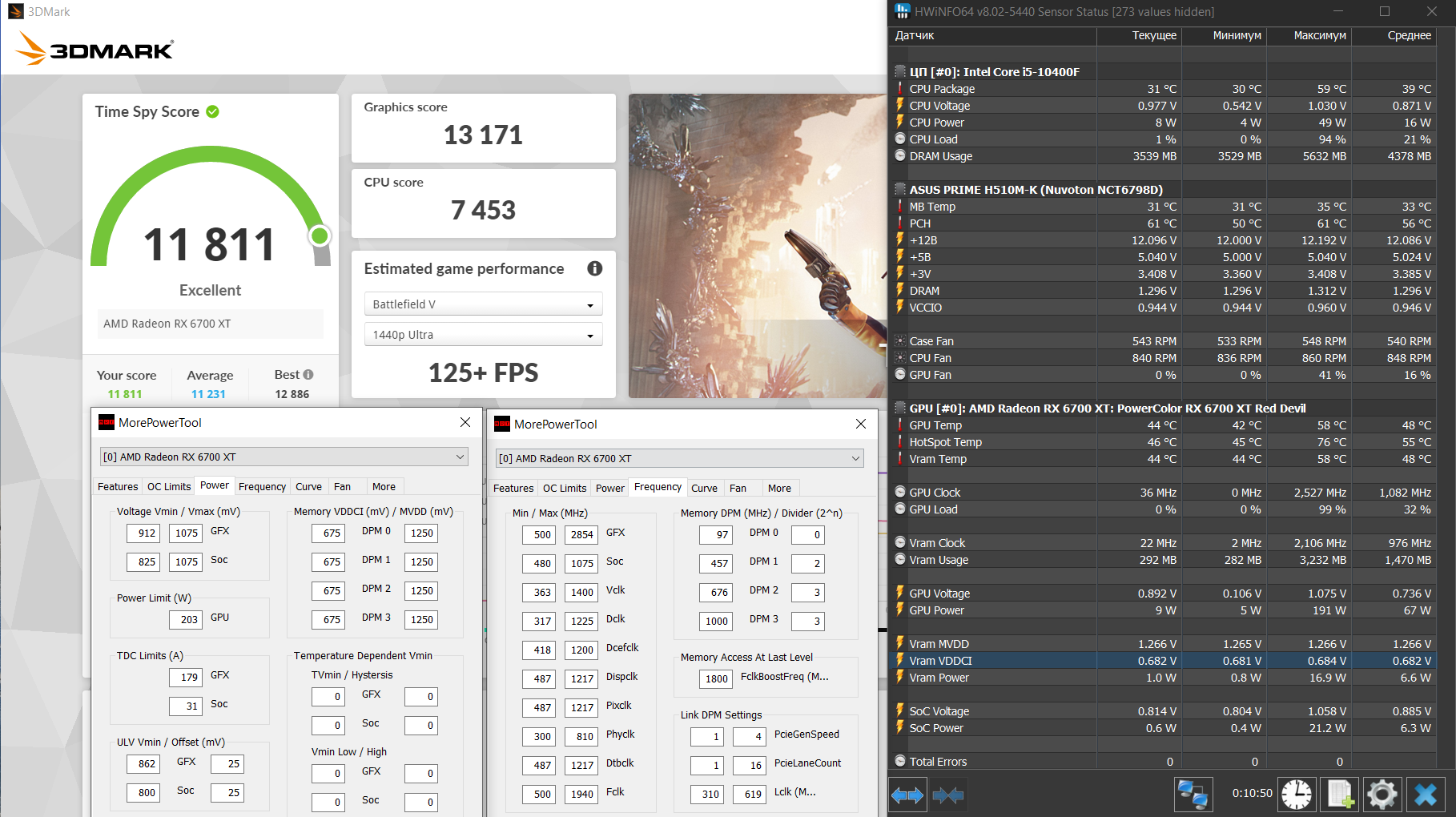
Task: Click the Максимум column header
Action: coord(1309,35)
